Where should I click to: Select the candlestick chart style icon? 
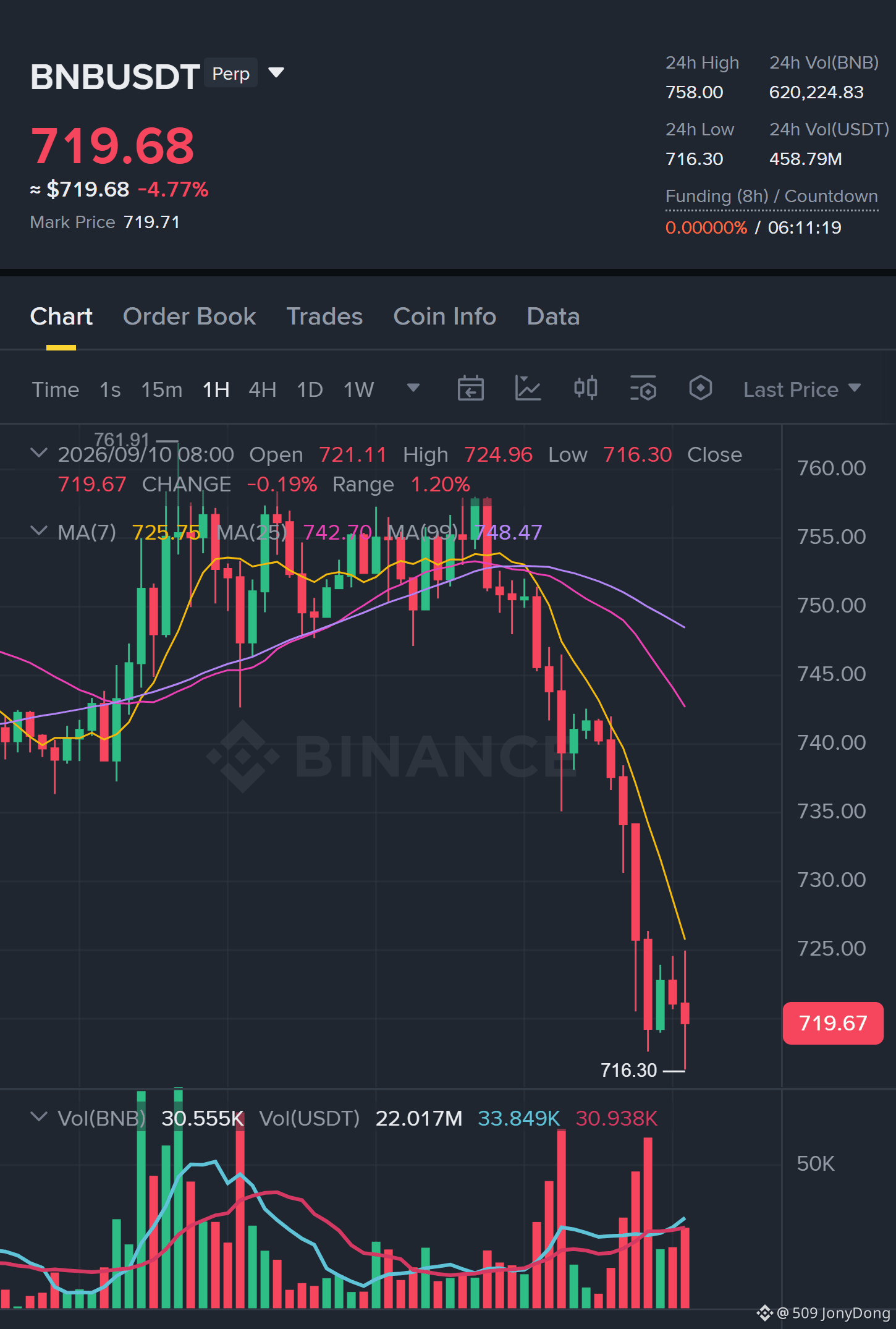pos(585,389)
